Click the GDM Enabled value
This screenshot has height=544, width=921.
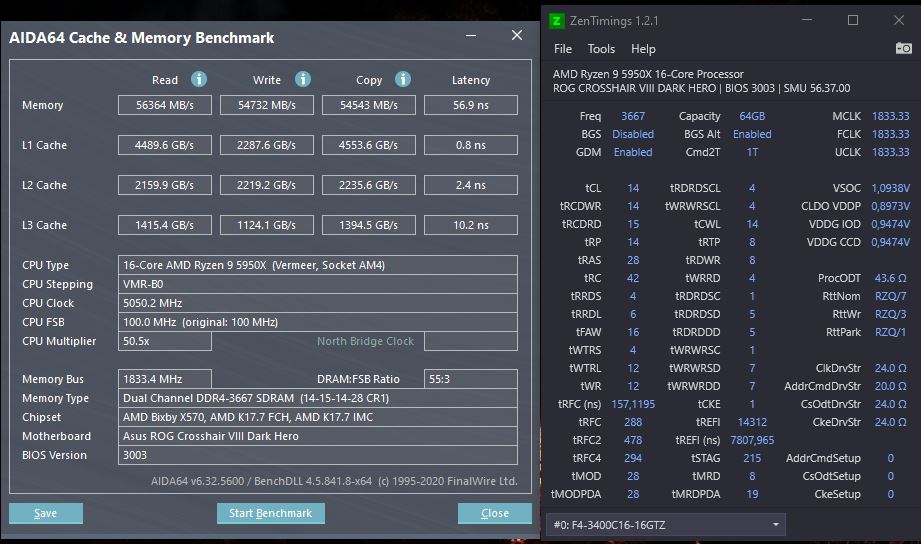point(633,152)
